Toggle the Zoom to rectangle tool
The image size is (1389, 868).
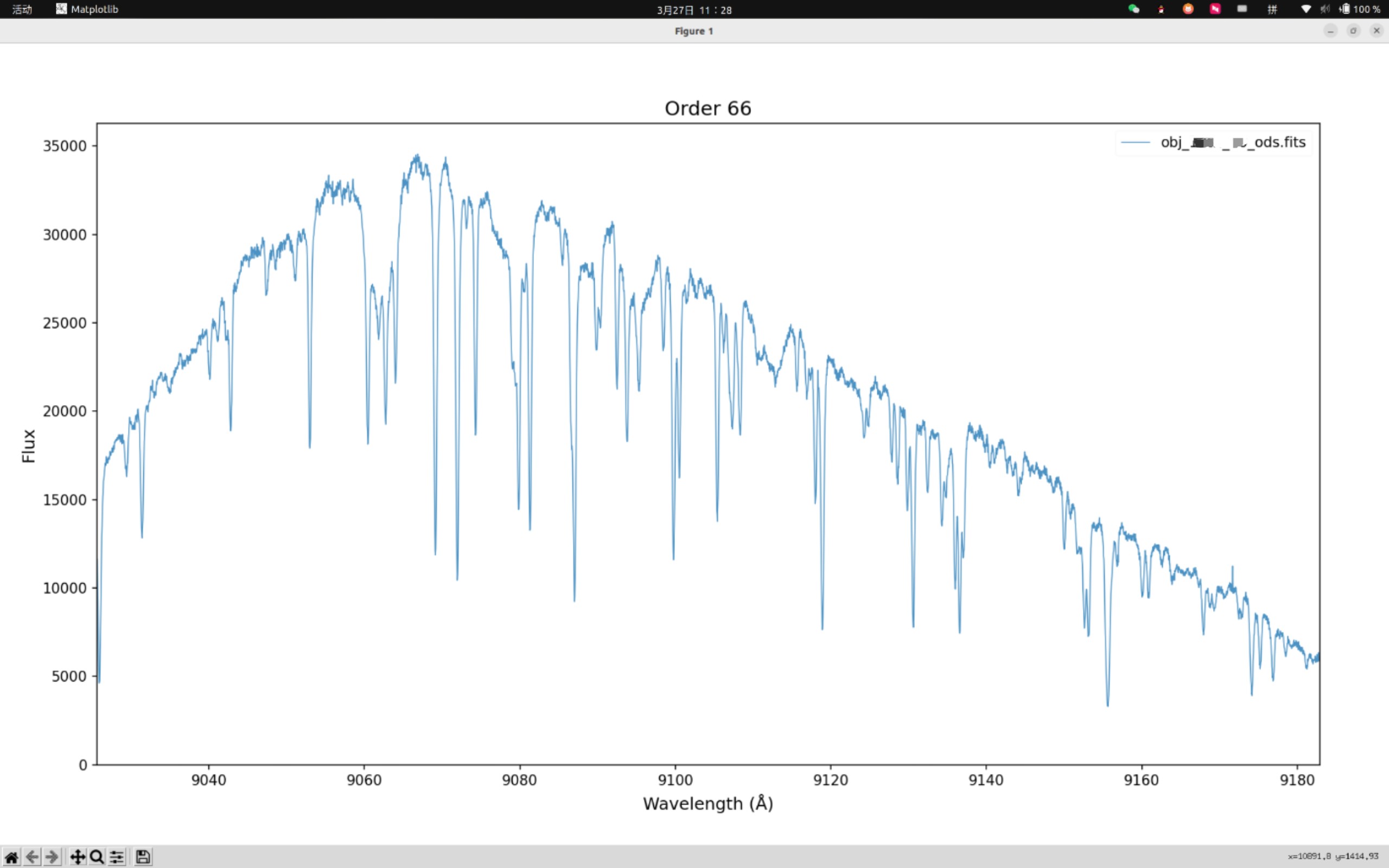(x=97, y=857)
